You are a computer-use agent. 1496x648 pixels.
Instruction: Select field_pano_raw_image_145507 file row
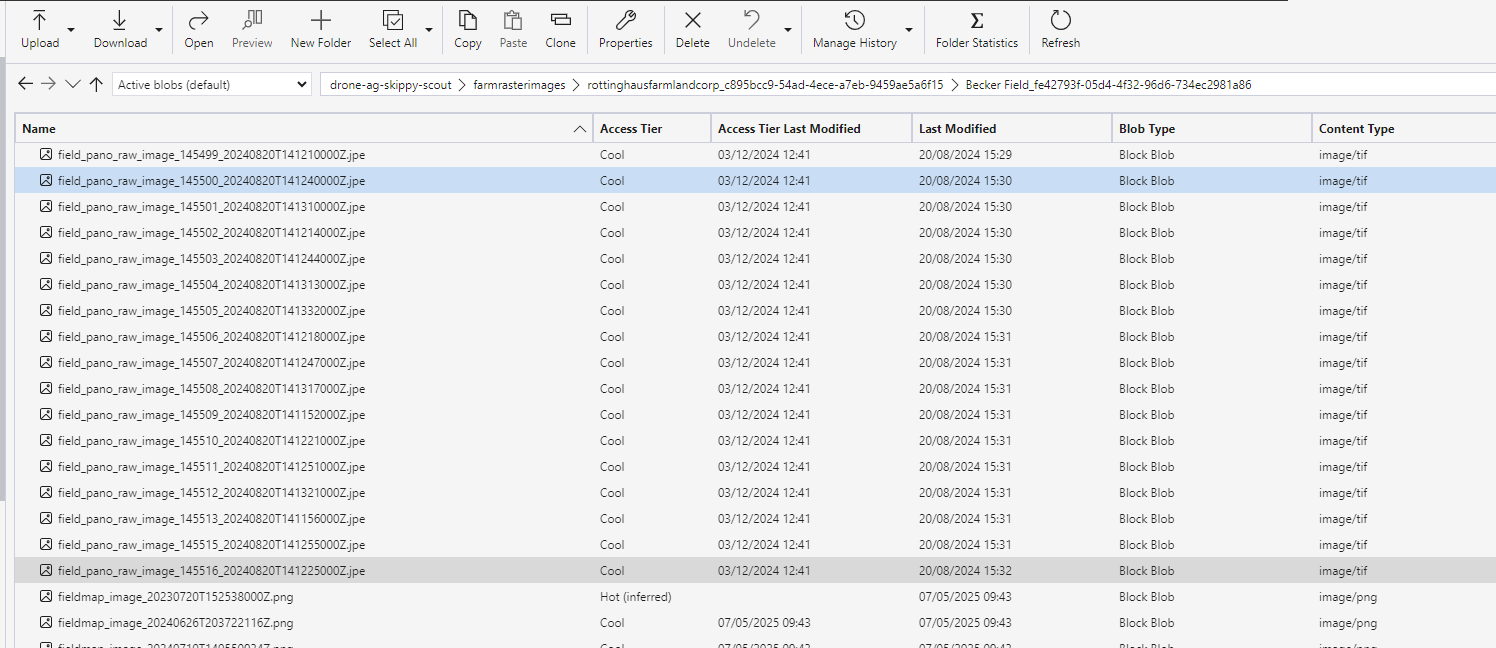pos(756,363)
